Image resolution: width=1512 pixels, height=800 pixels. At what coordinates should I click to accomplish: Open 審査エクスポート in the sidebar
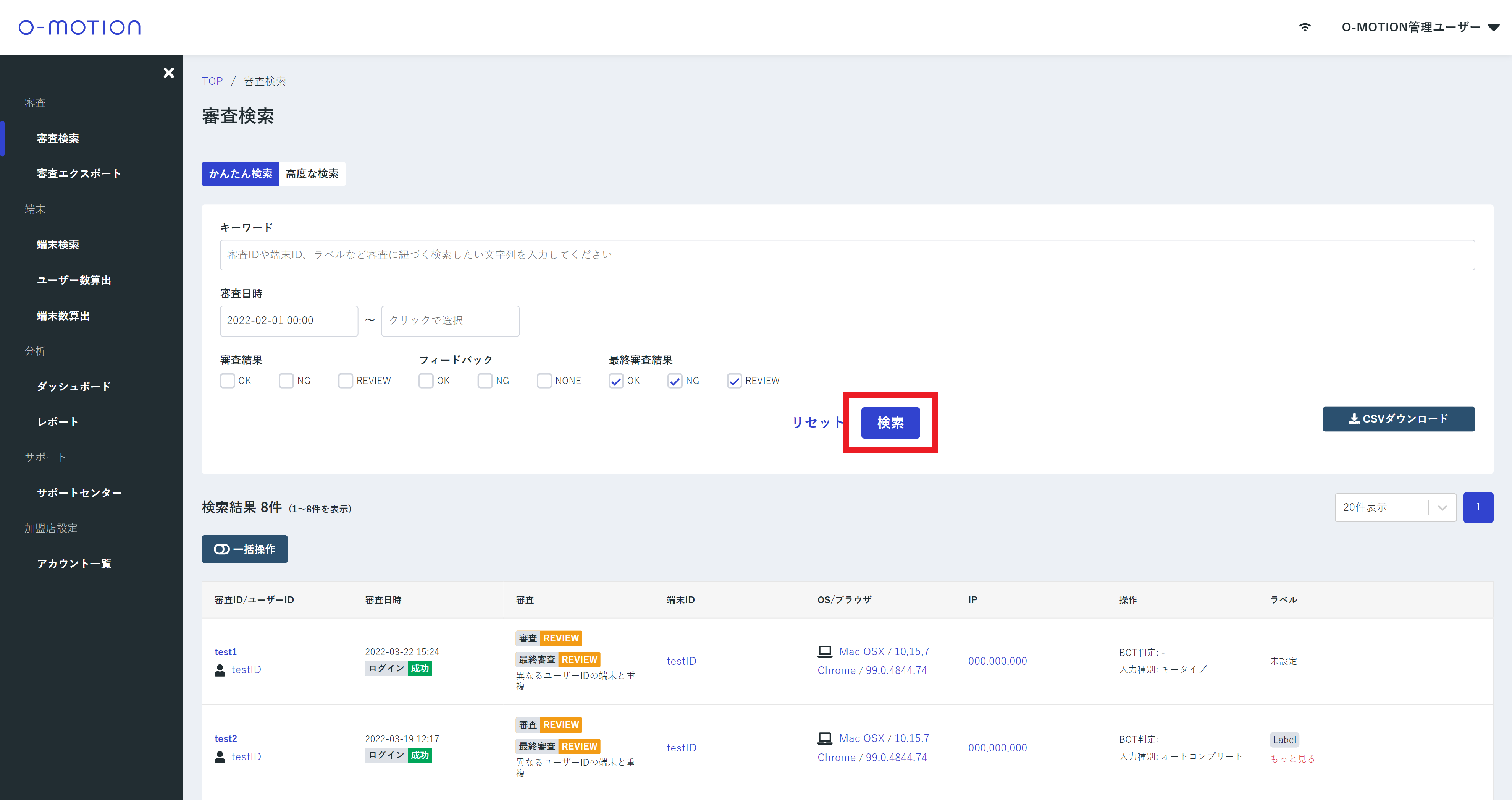(79, 173)
